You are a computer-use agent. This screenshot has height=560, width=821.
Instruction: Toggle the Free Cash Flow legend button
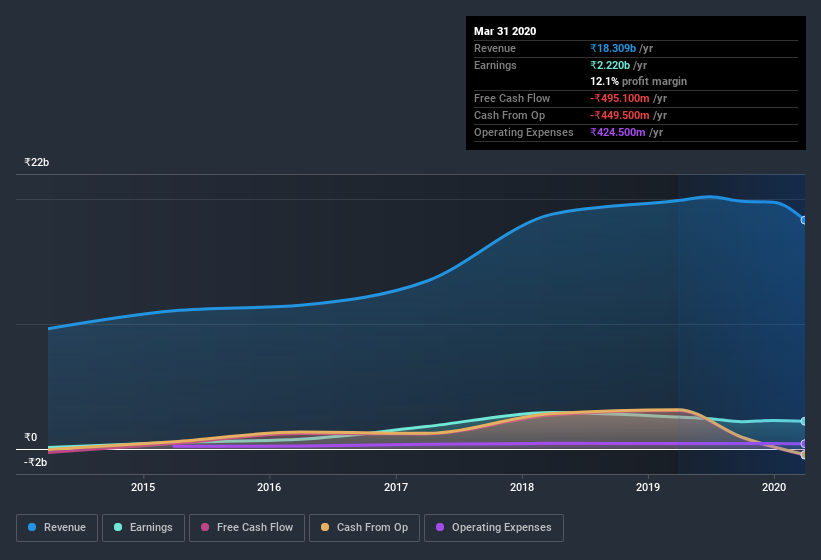[x=247, y=528]
